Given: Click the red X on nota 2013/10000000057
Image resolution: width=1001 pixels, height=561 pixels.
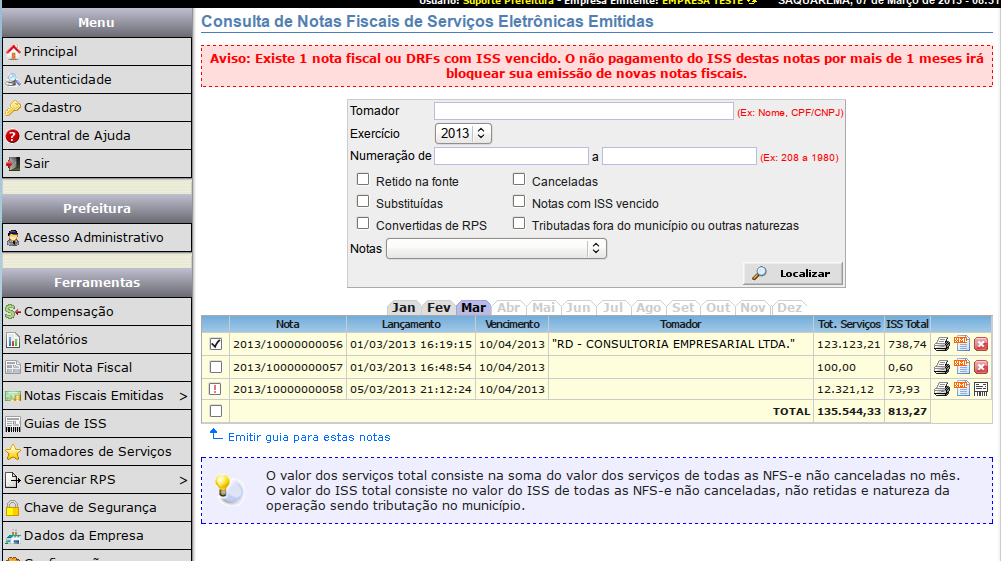Looking at the screenshot, I should pyautogui.click(x=981, y=367).
